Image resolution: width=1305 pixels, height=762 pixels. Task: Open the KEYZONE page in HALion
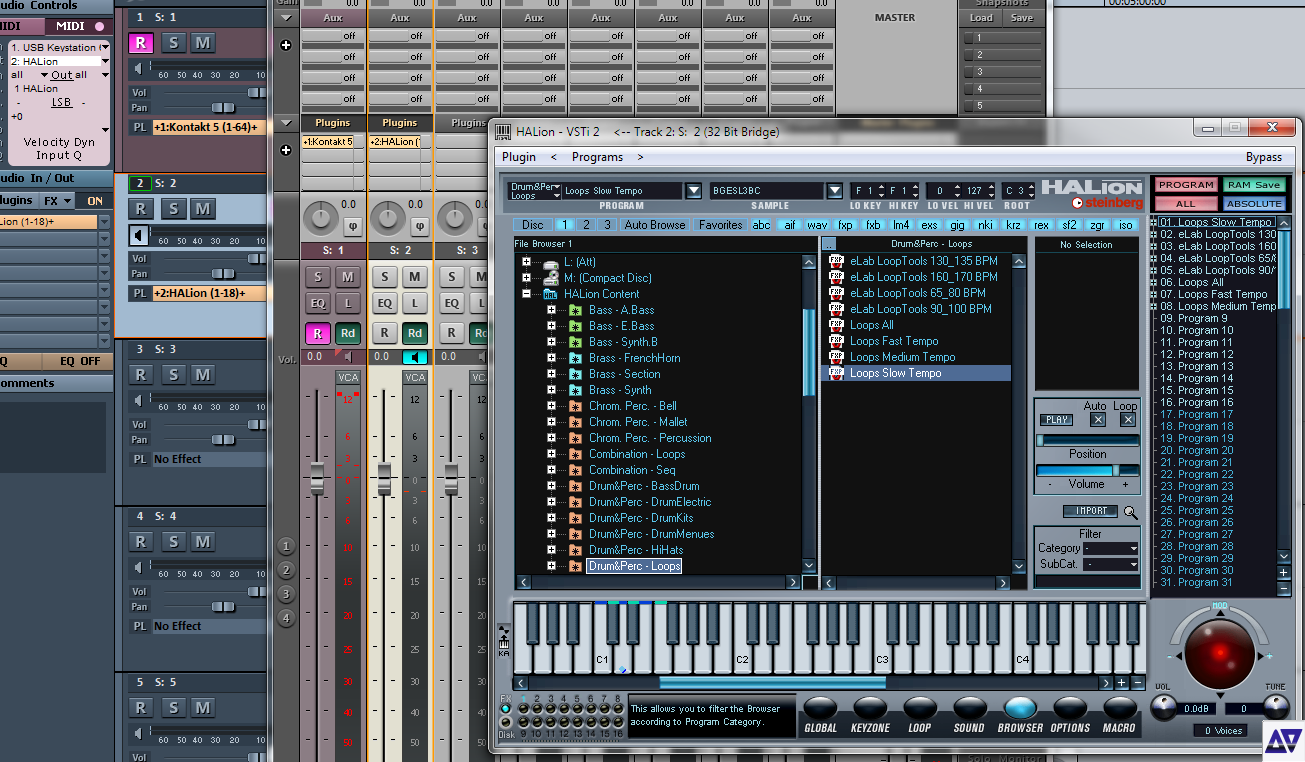[870, 709]
